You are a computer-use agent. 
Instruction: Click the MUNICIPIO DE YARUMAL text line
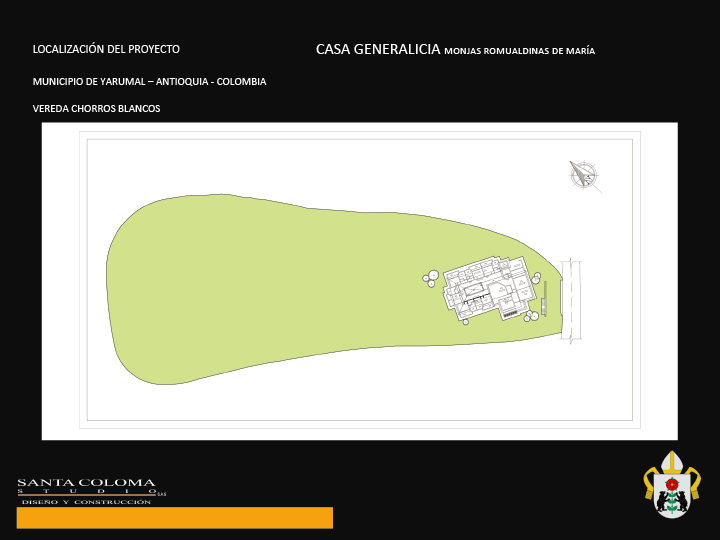pyautogui.click(x=149, y=82)
